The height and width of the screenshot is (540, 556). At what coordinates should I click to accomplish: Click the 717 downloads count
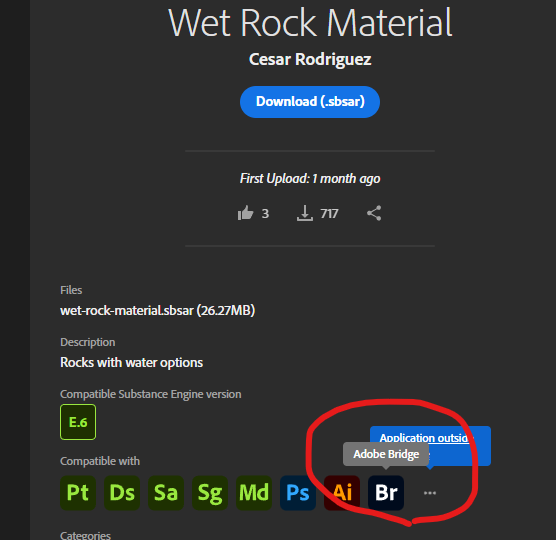pyautogui.click(x=329, y=213)
